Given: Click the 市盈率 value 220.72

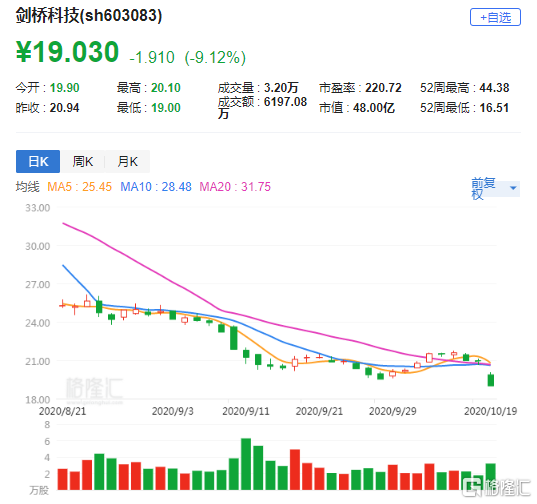Looking at the screenshot, I should 383,88.
